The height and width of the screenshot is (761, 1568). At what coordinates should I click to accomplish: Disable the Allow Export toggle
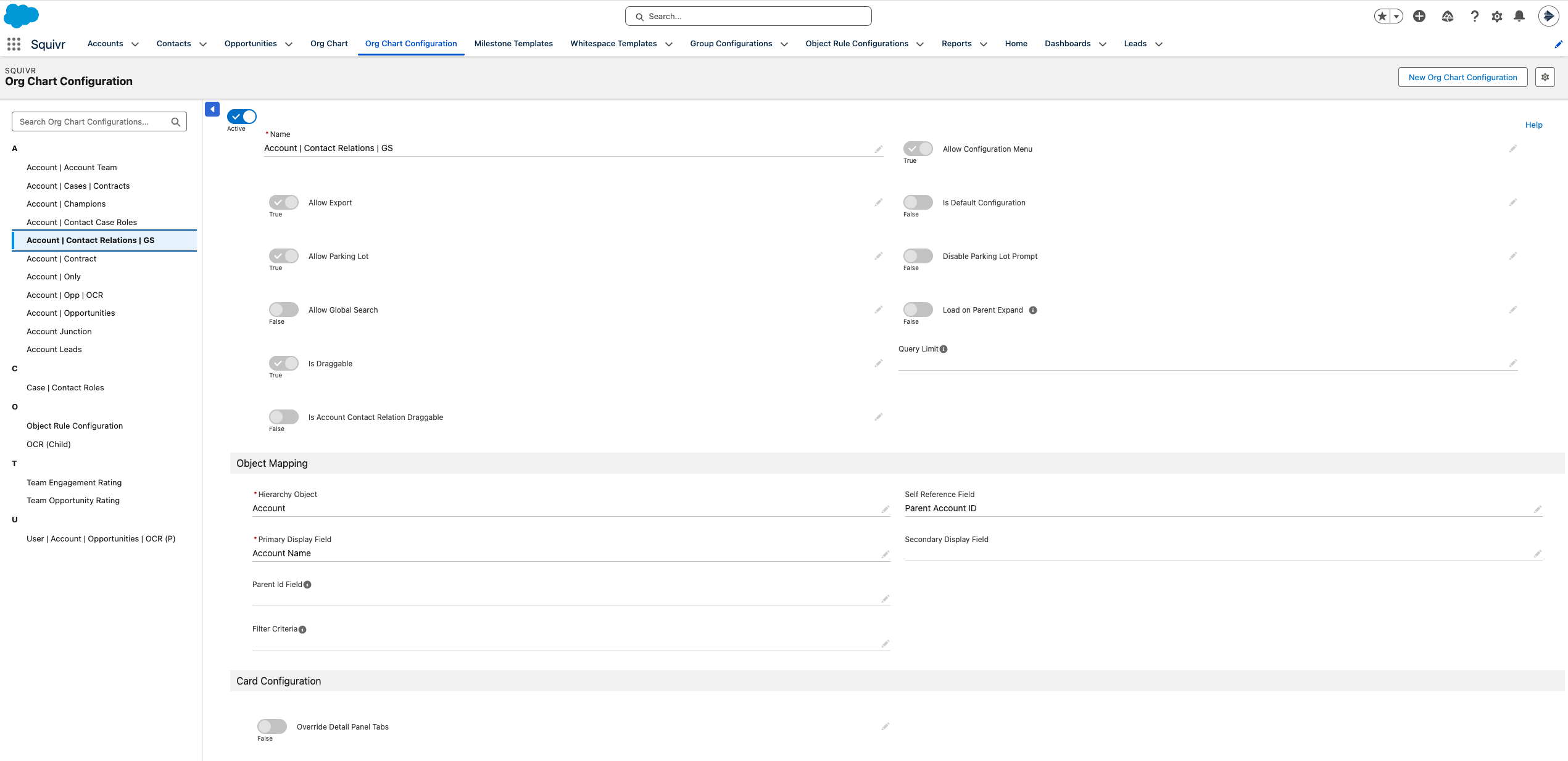(283, 202)
